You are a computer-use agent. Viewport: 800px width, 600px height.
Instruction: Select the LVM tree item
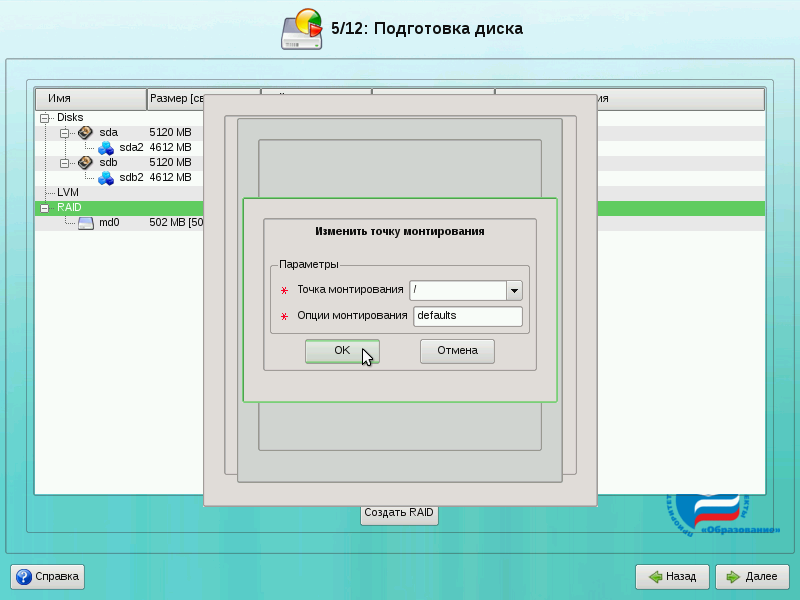point(68,192)
